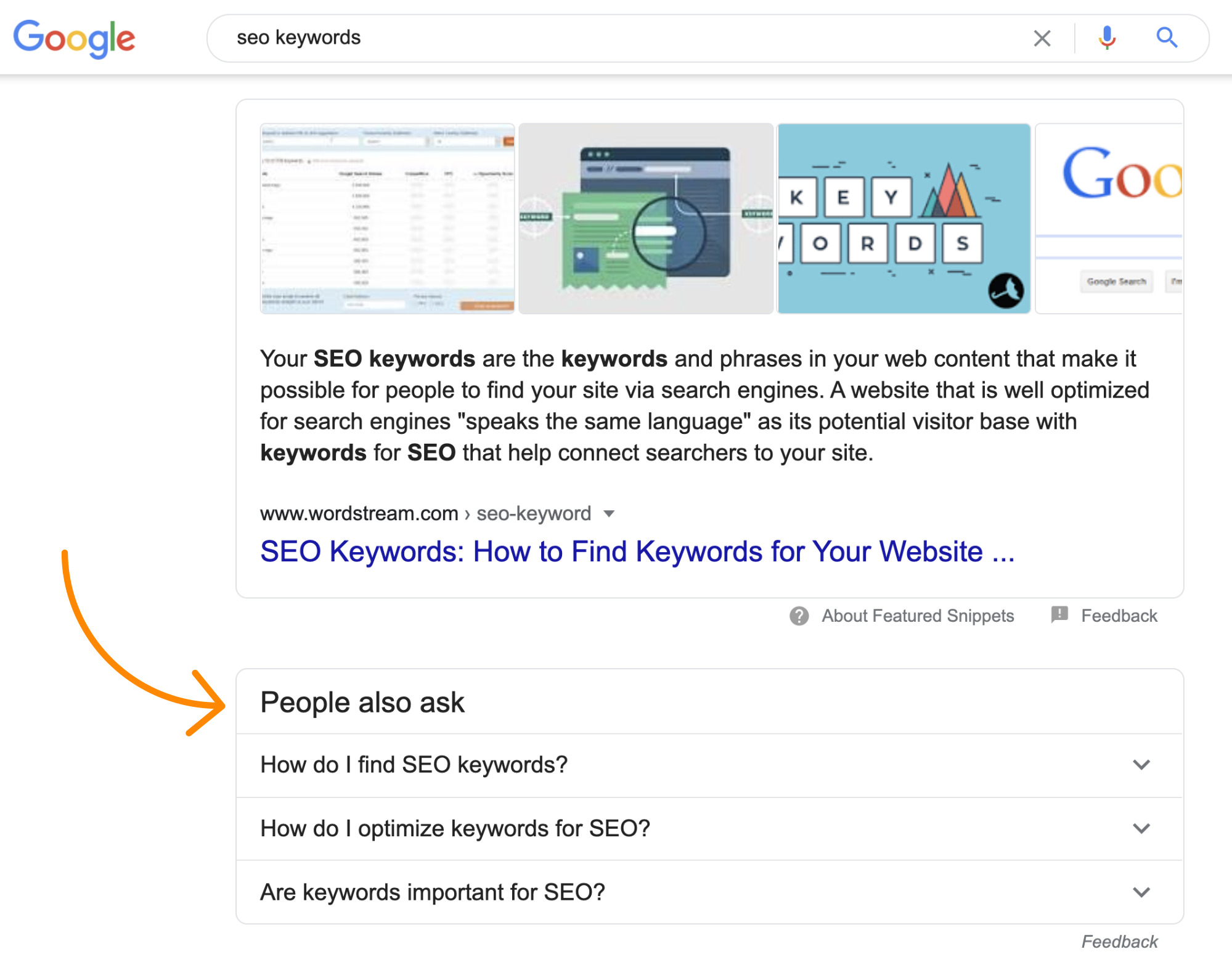Click the feedback flag icon

pos(1059,614)
